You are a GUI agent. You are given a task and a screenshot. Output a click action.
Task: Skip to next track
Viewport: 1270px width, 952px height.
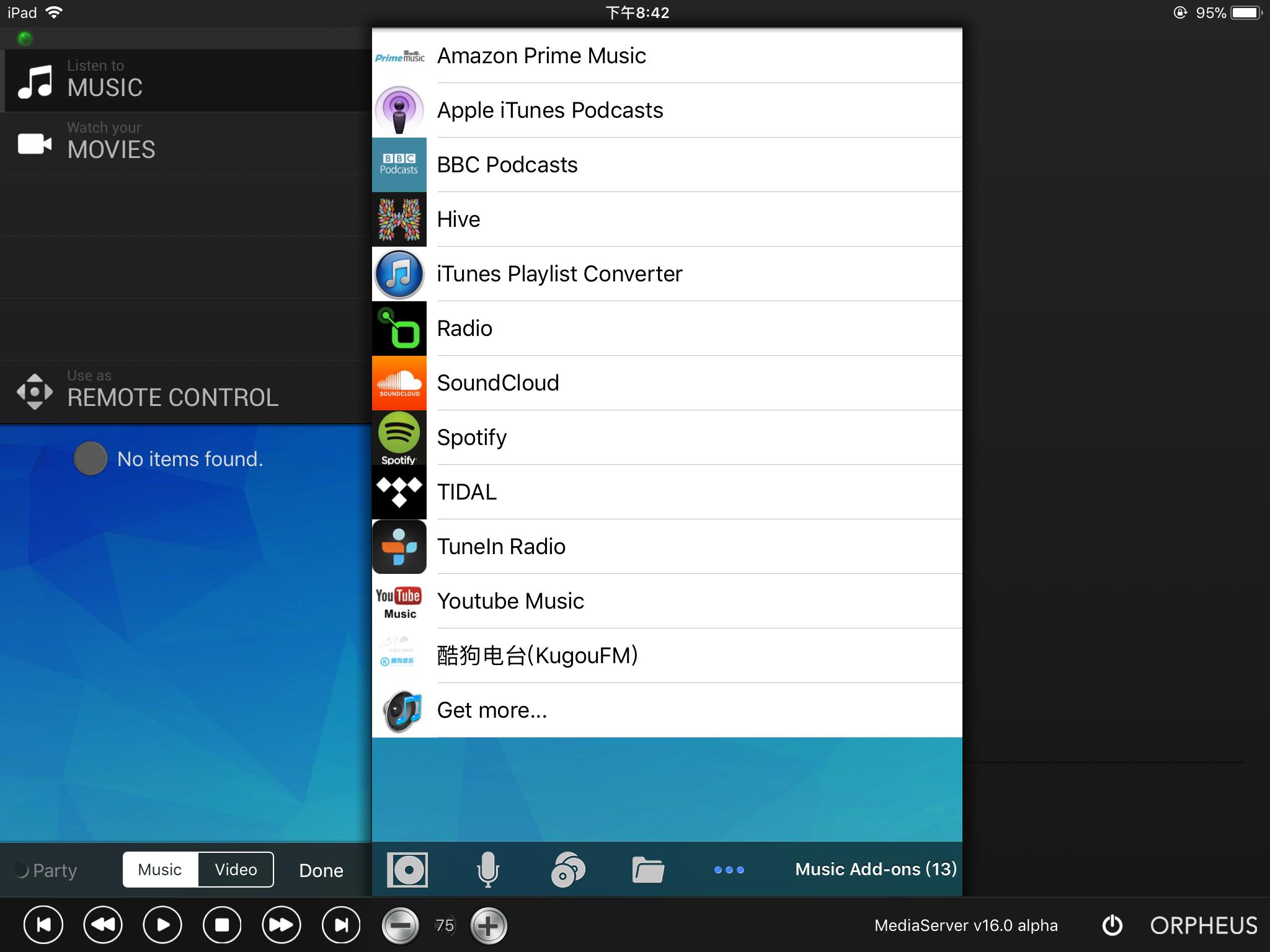[341, 925]
